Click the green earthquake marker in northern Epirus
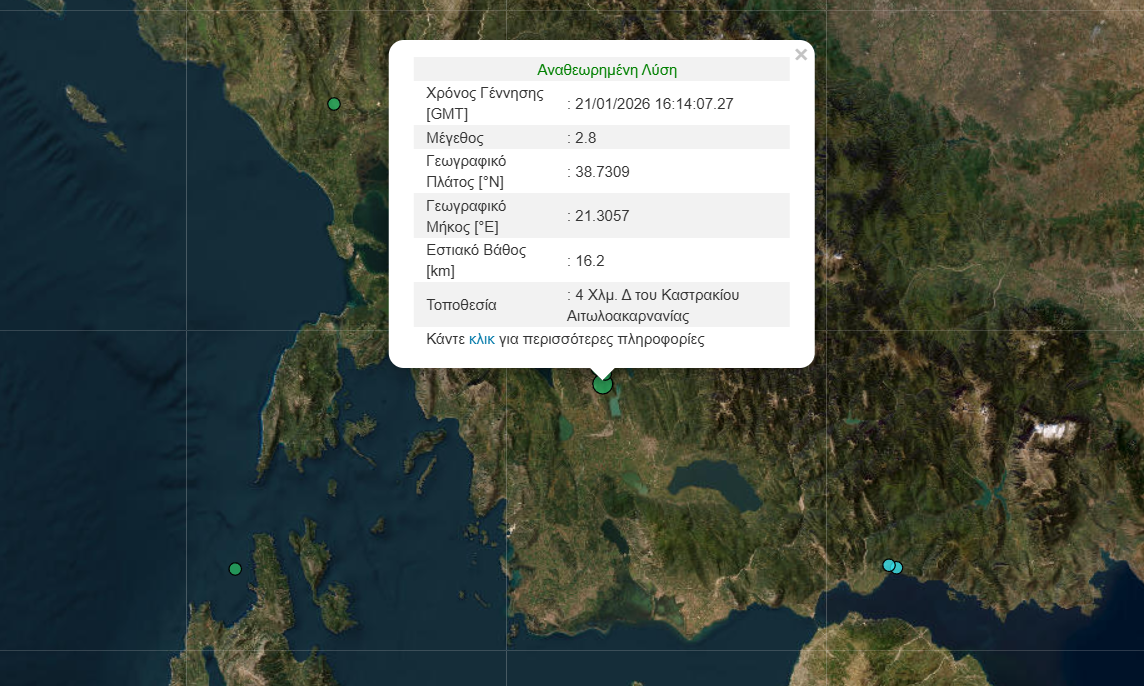The width and height of the screenshot is (1144, 686). [334, 104]
